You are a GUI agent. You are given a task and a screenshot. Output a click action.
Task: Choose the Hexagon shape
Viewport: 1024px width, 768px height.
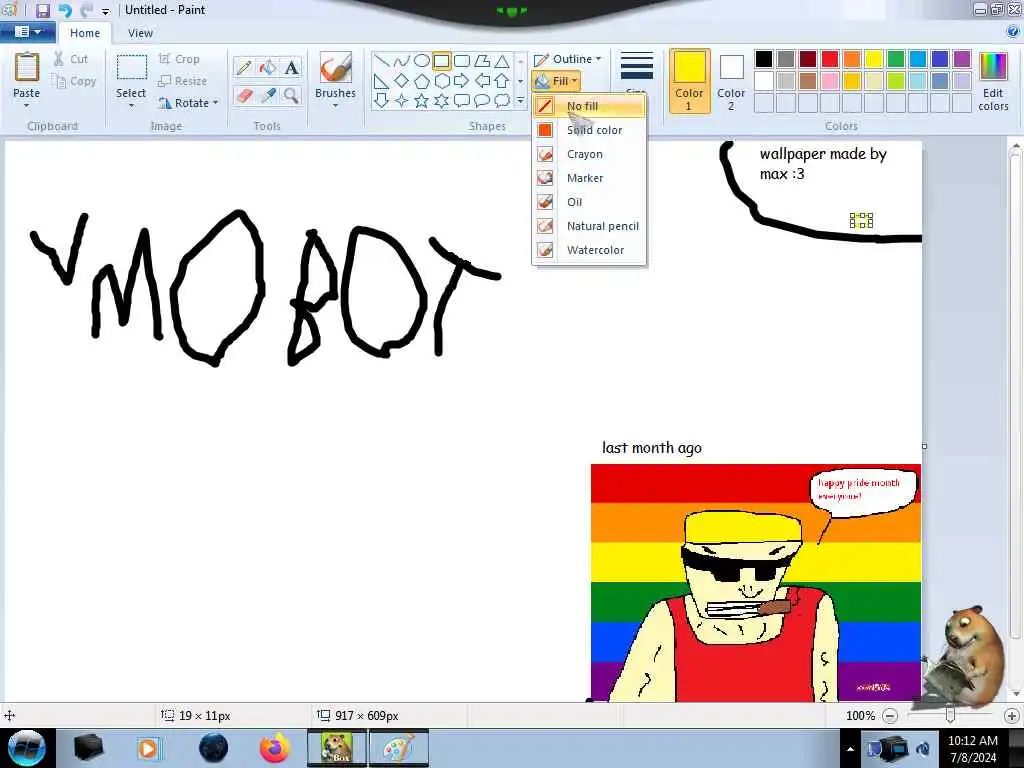[x=441, y=81]
